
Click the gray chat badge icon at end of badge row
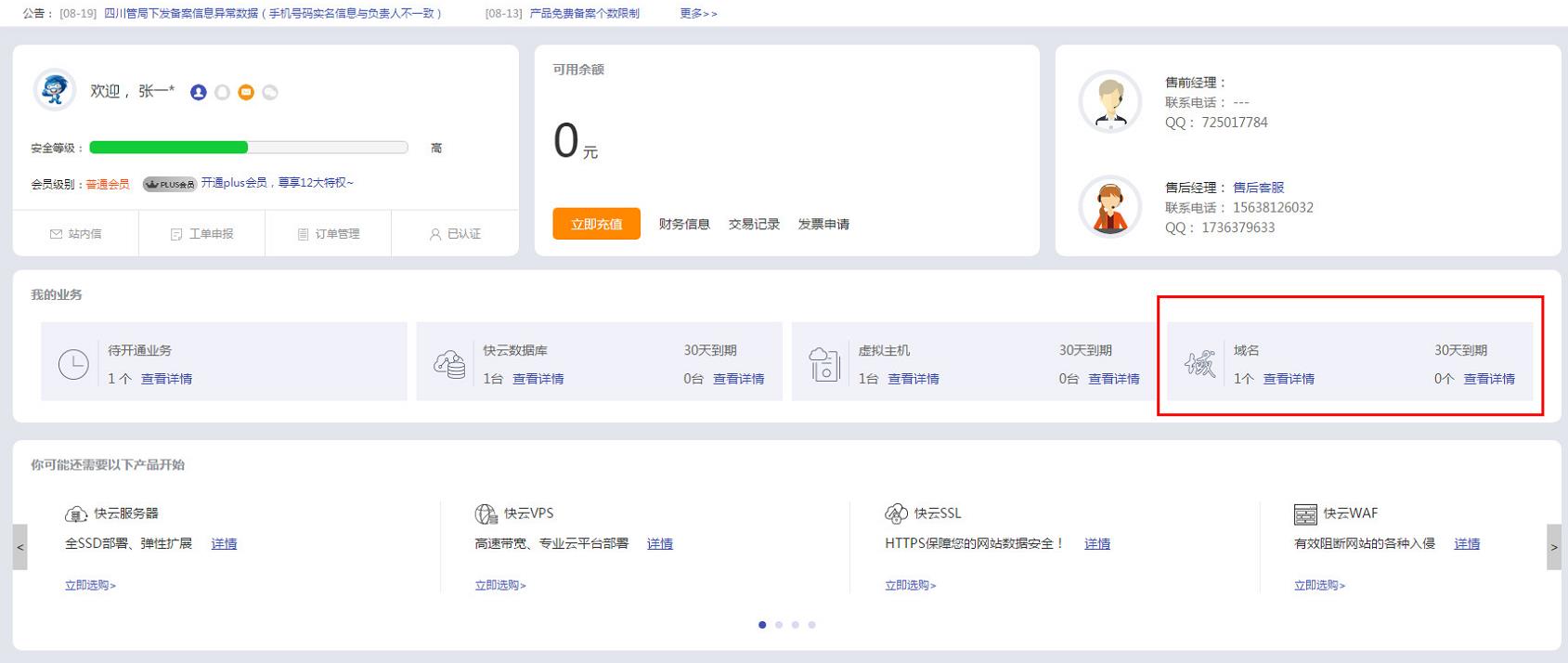coord(270,92)
